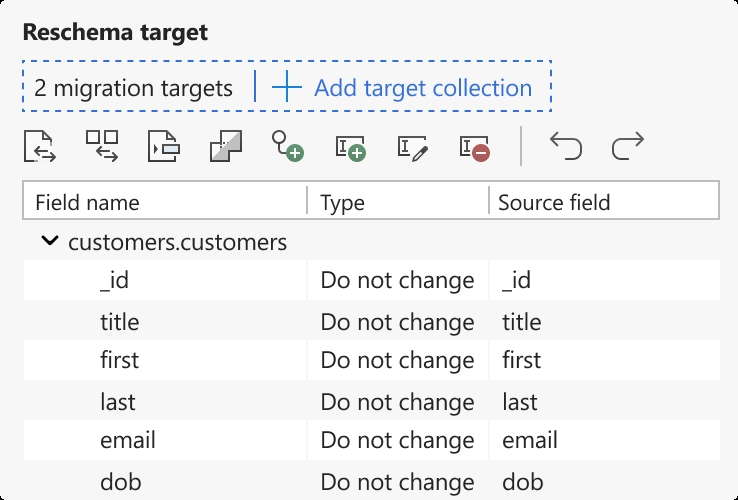The height and width of the screenshot is (500, 738).
Task: Open the Type cell of first row
Action: pyautogui.click(x=398, y=360)
